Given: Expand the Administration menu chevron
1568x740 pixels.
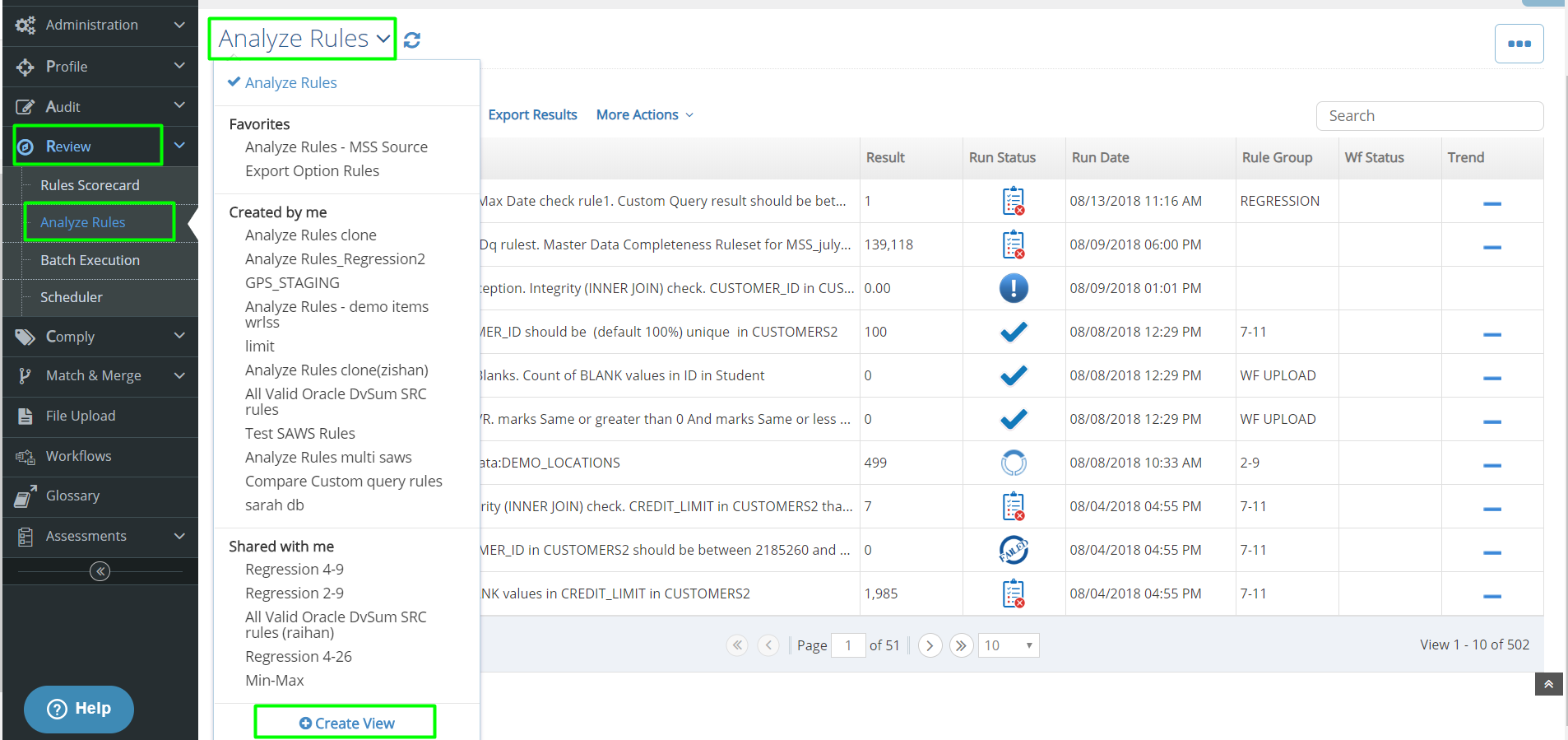Looking at the screenshot, I should (x=179, y=25).
